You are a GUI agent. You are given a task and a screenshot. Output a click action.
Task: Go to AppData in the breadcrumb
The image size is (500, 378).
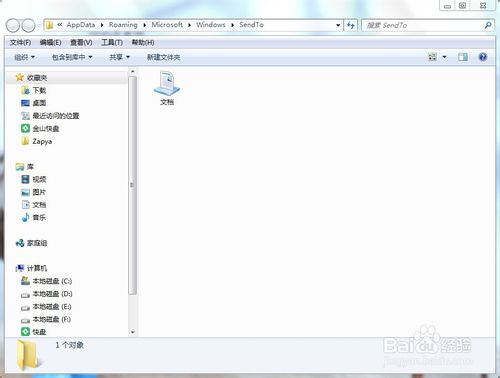click(81, 25)
